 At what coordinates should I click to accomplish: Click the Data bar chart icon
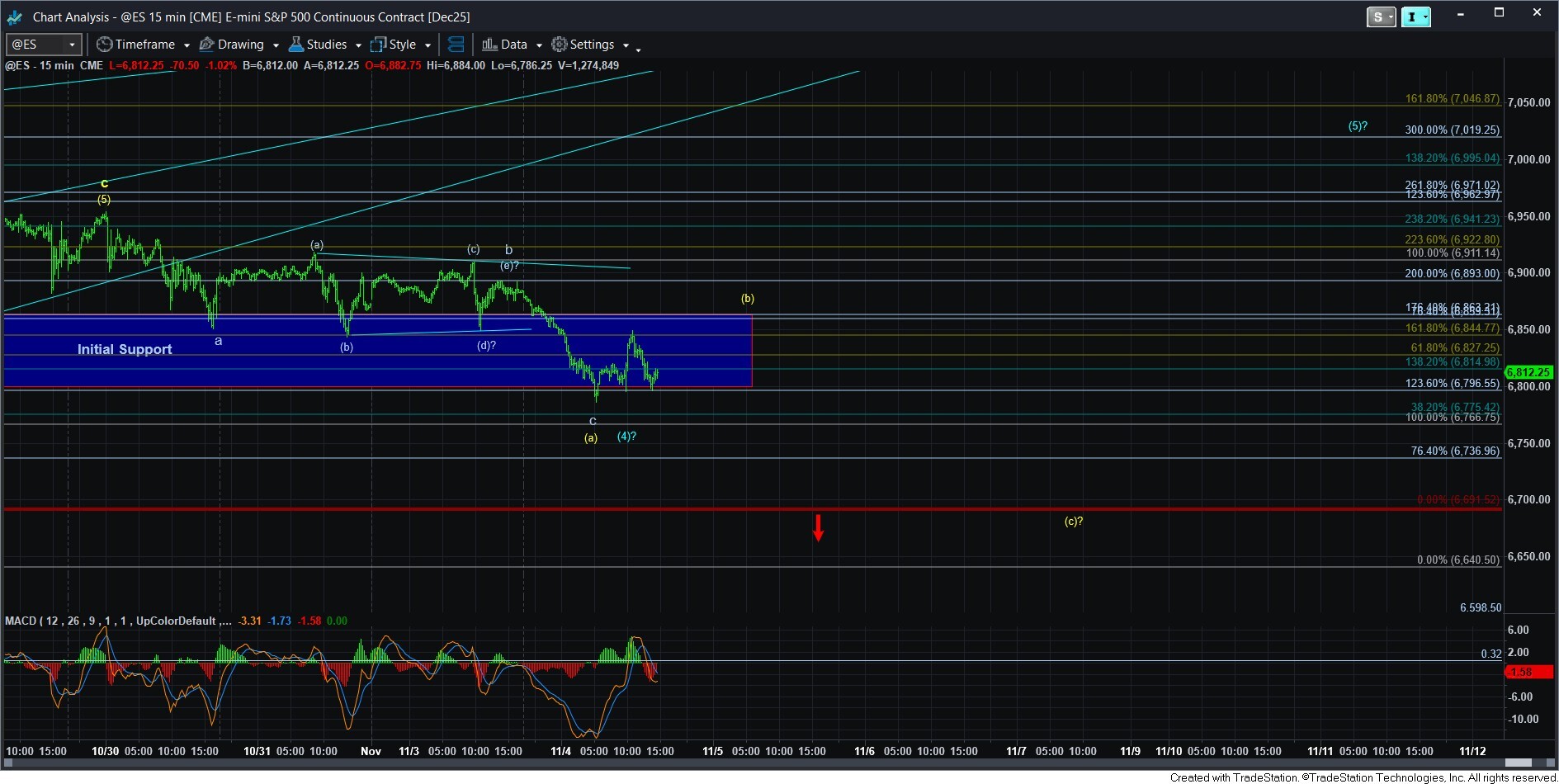[489, 45]
